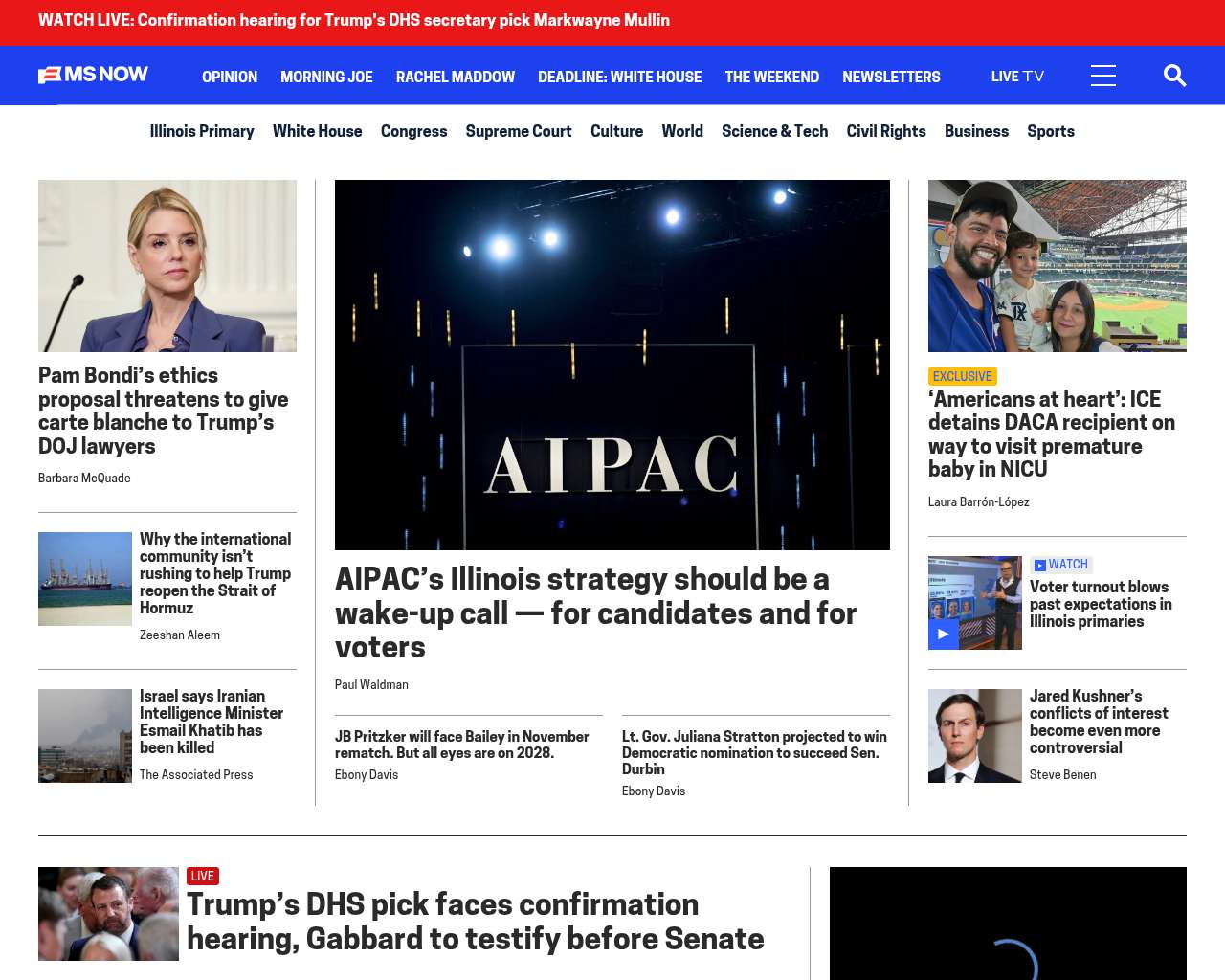Click the yellow EXCLUSIVE label
Screen dimensions: 1225x980
pos(962,376)
